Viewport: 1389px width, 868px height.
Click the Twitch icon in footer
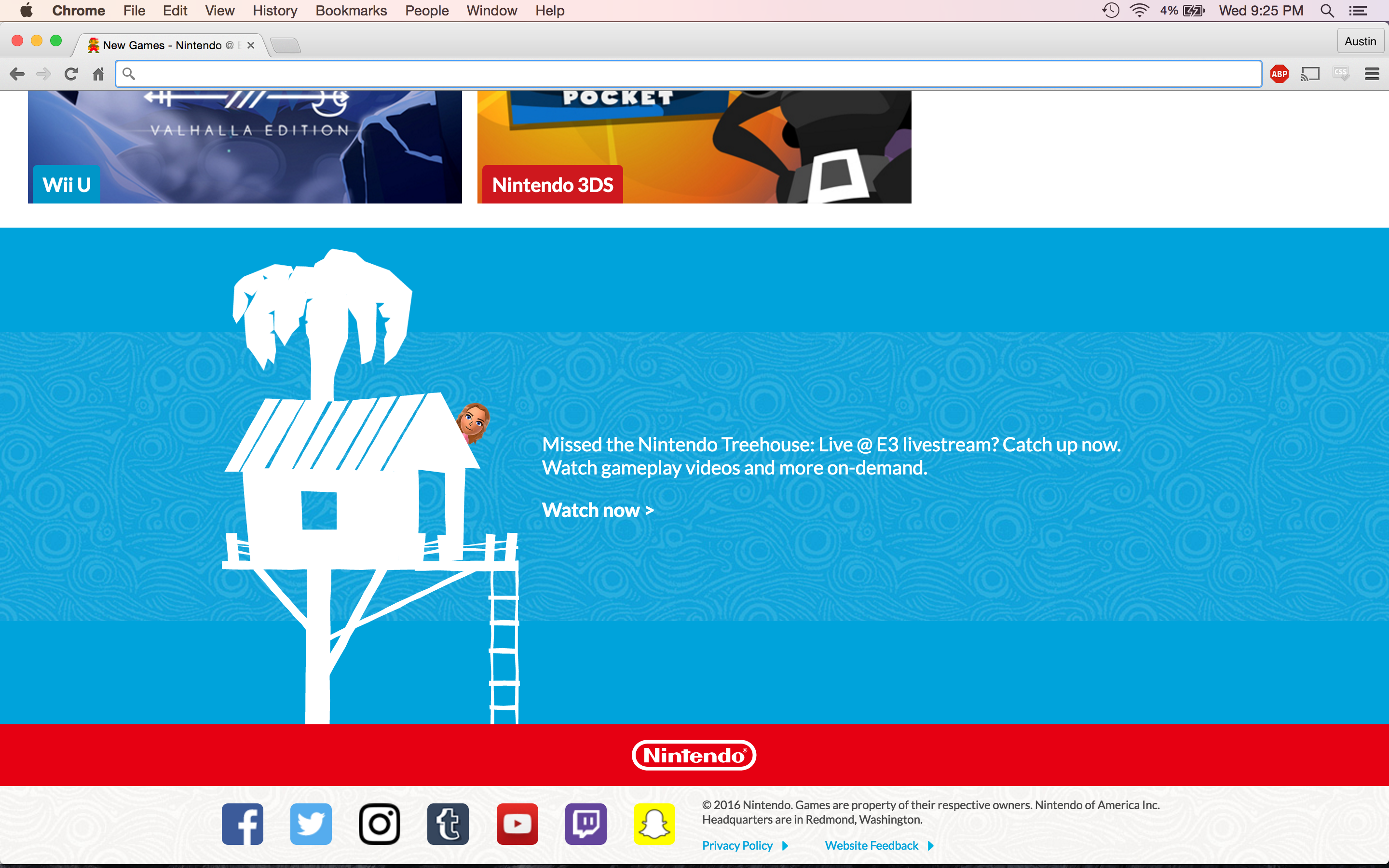coord(586,824)
